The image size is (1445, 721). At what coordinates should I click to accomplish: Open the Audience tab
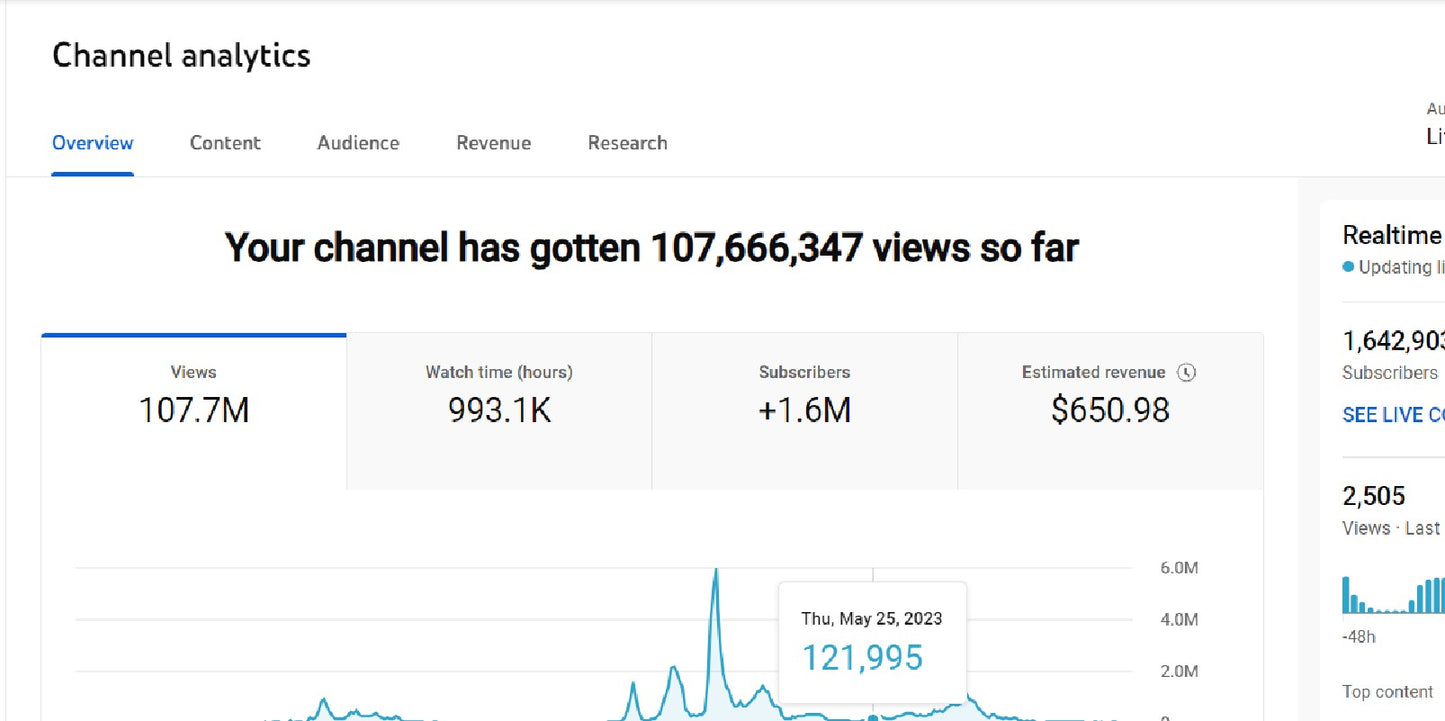(357, 143)
